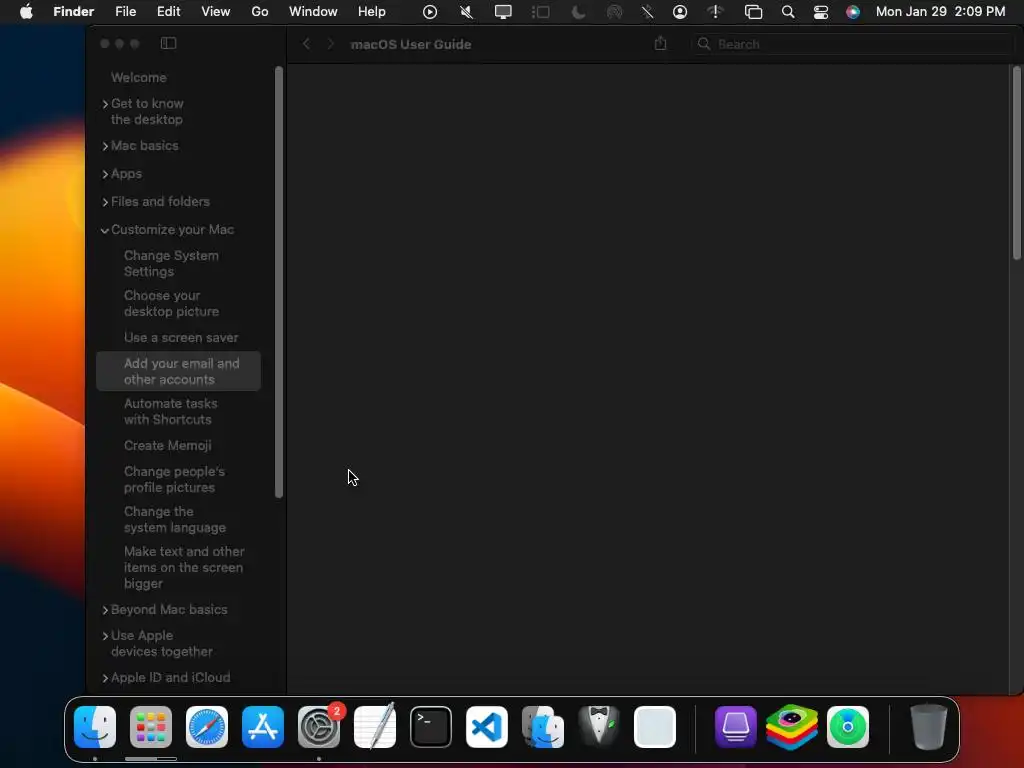Open Finder from the Dock
This screenshot has height=768, width=1024.
point(95,727)
